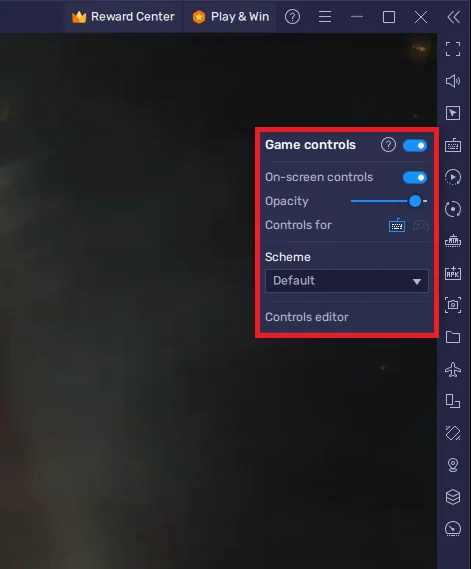The height and width of the screenshot is (569, 471).
Task: Minimize the BlueStacks window
Action: 357,17
